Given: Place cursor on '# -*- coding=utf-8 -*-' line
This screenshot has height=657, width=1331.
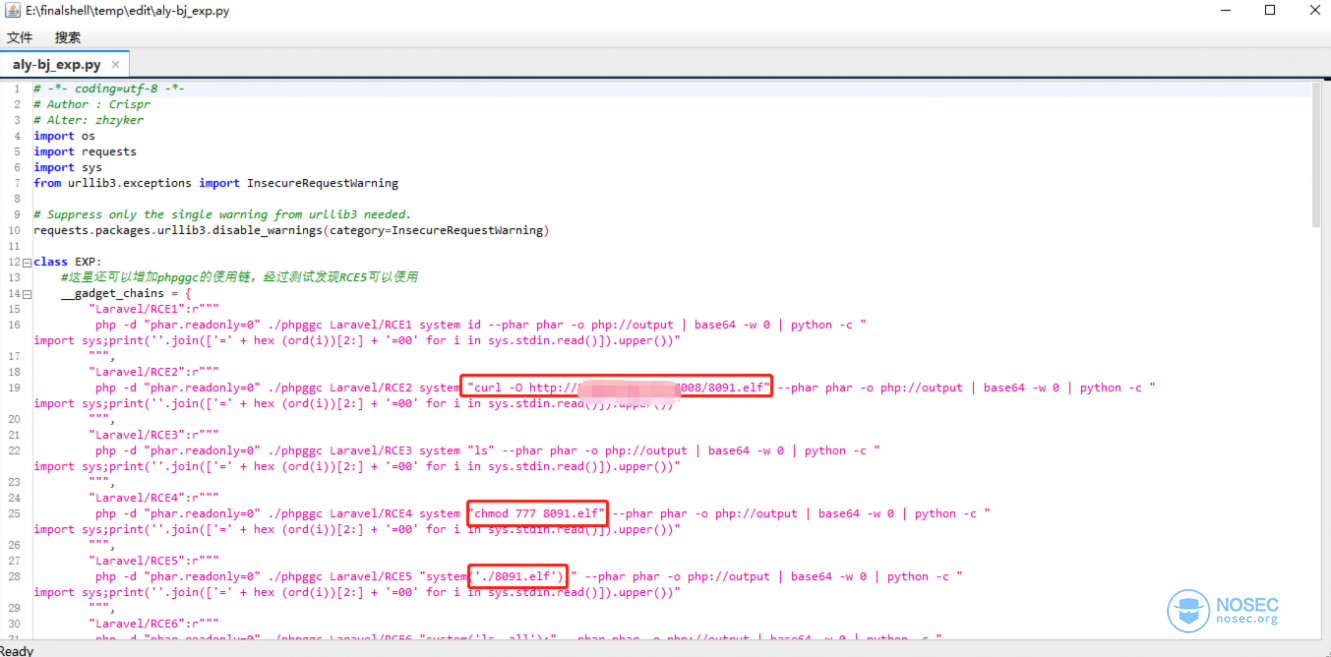Looking at the screenshot, I should pos(109,88).
